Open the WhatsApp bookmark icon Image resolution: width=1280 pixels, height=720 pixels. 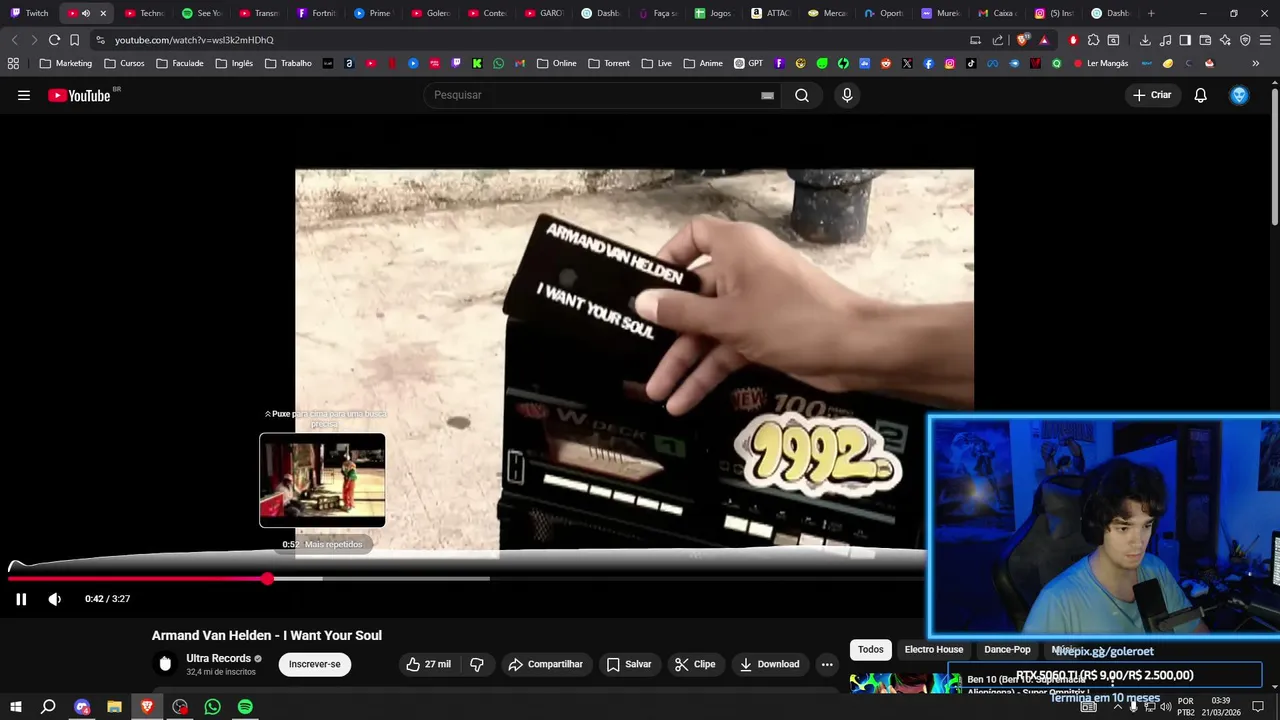tap(499, 63)
